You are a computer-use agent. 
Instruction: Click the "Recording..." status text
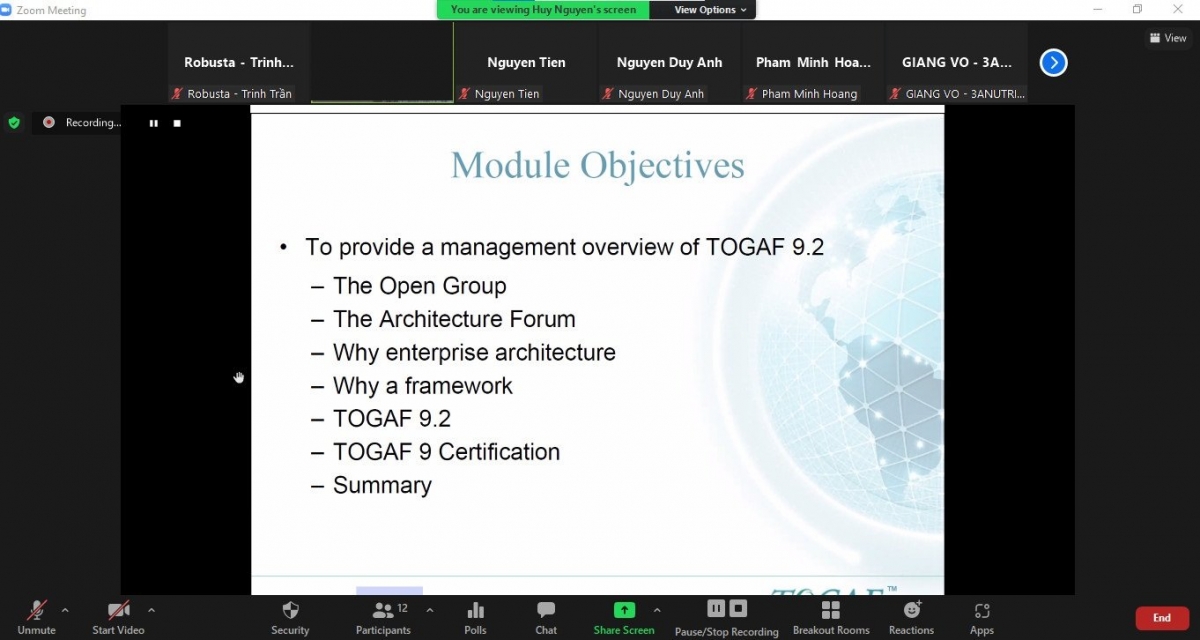tap(93, 123)
